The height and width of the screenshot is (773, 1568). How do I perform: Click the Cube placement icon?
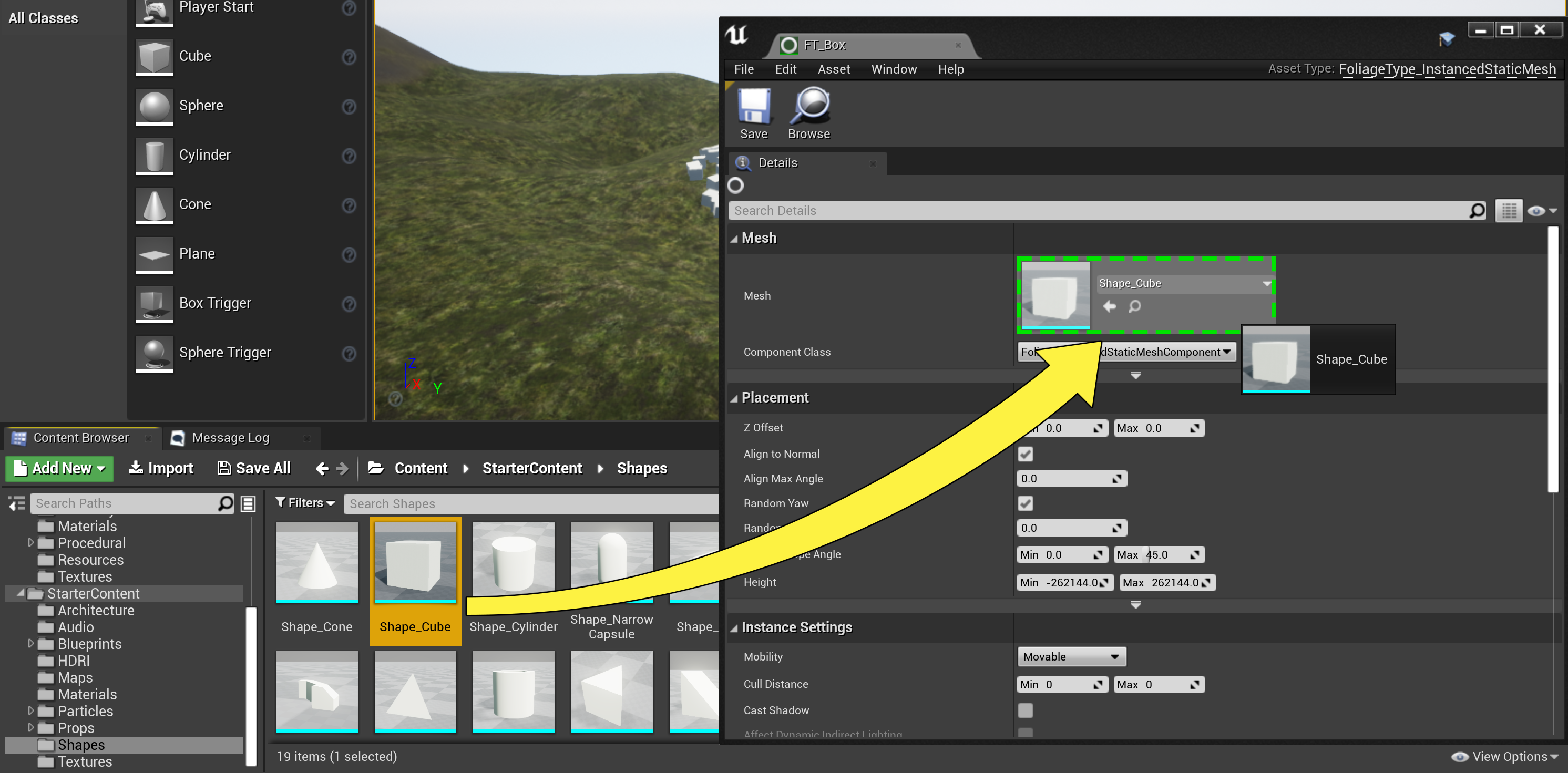[x=154, y=57]
